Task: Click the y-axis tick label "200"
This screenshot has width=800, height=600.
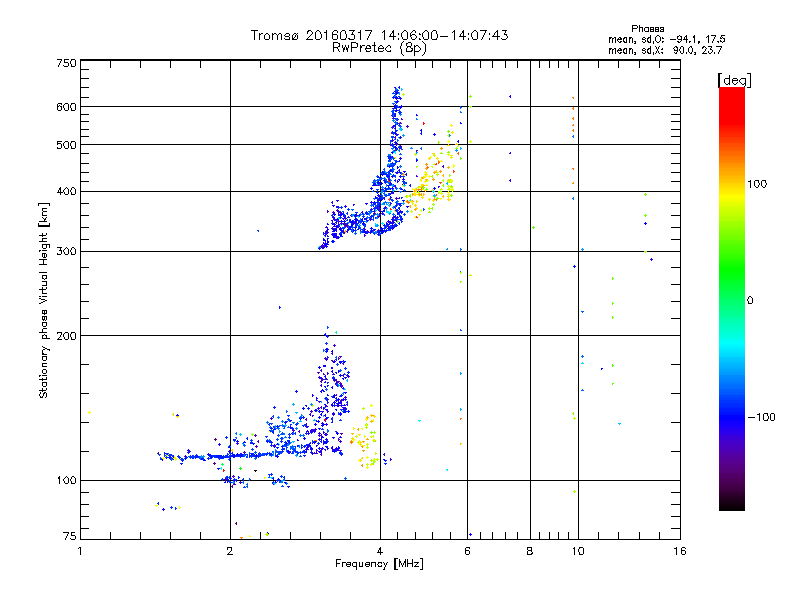Action: pyautogui.click(x=66, y=336)
